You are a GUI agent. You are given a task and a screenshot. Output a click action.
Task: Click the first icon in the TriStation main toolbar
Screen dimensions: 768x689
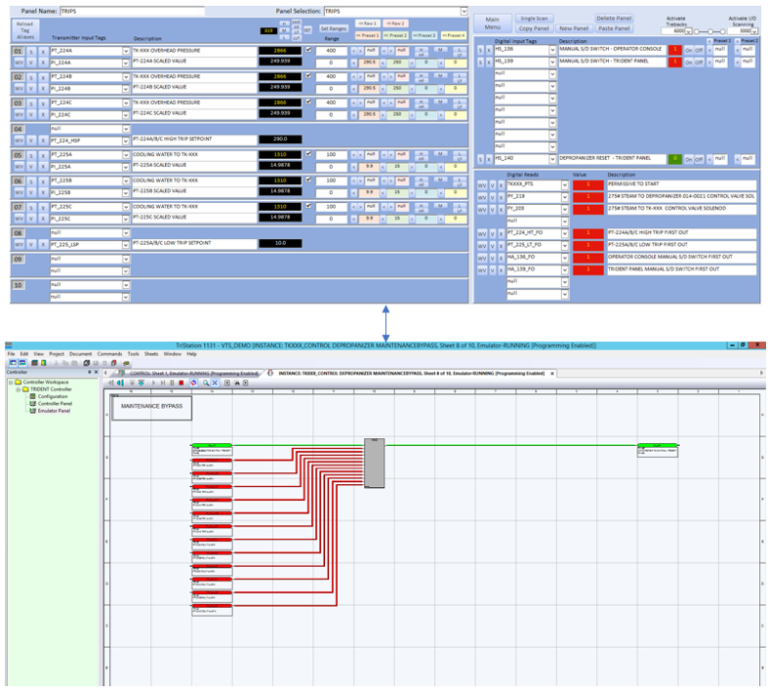point(13,363)
